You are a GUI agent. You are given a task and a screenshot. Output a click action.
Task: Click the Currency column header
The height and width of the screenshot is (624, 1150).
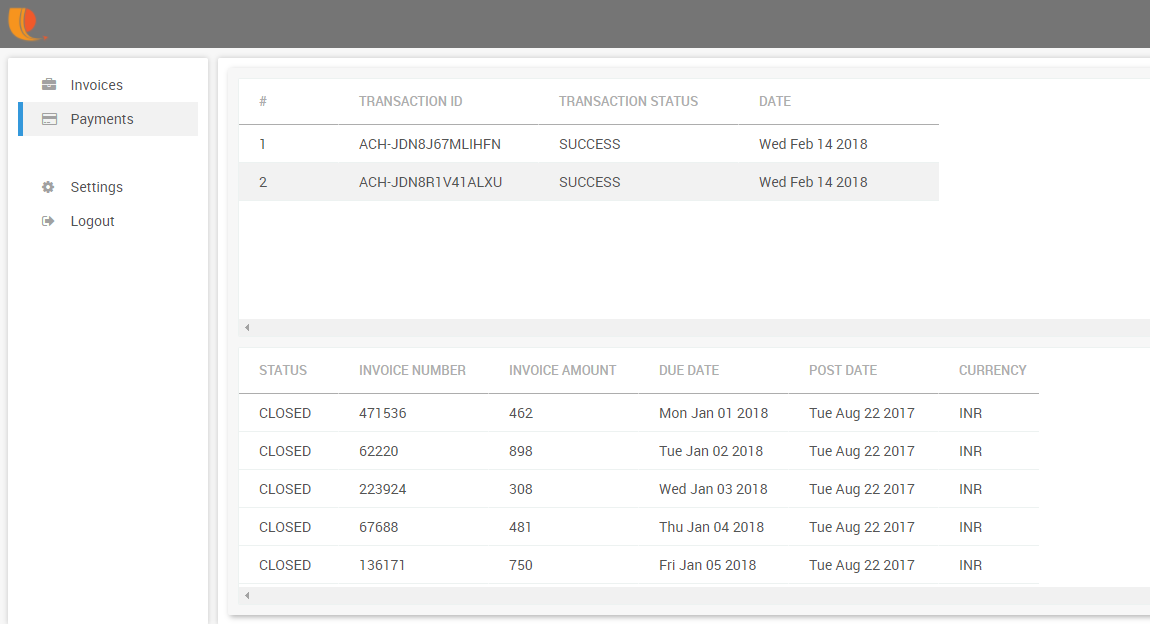pos(992,370)
